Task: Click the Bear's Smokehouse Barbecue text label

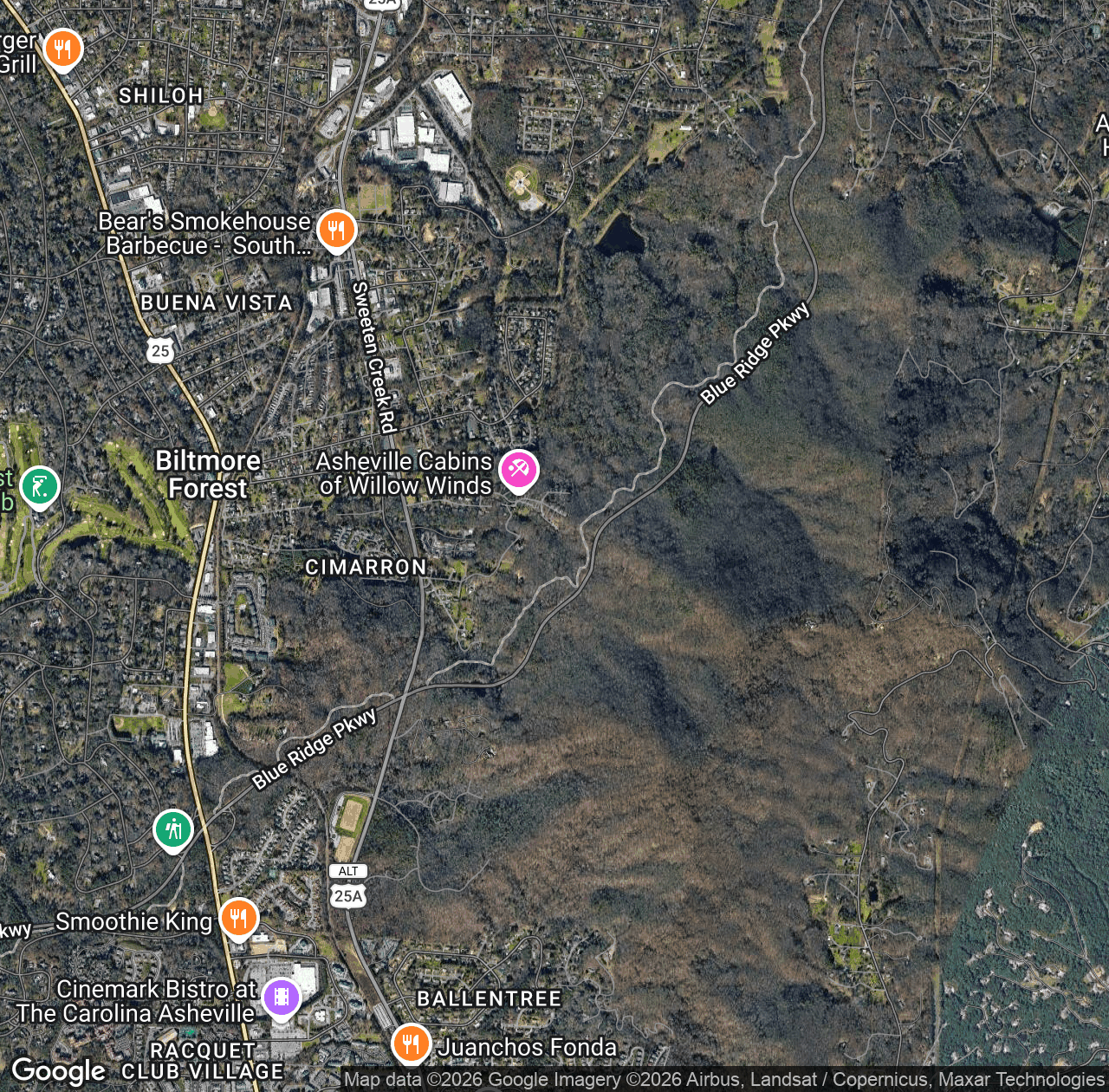Action: point(204,233)
